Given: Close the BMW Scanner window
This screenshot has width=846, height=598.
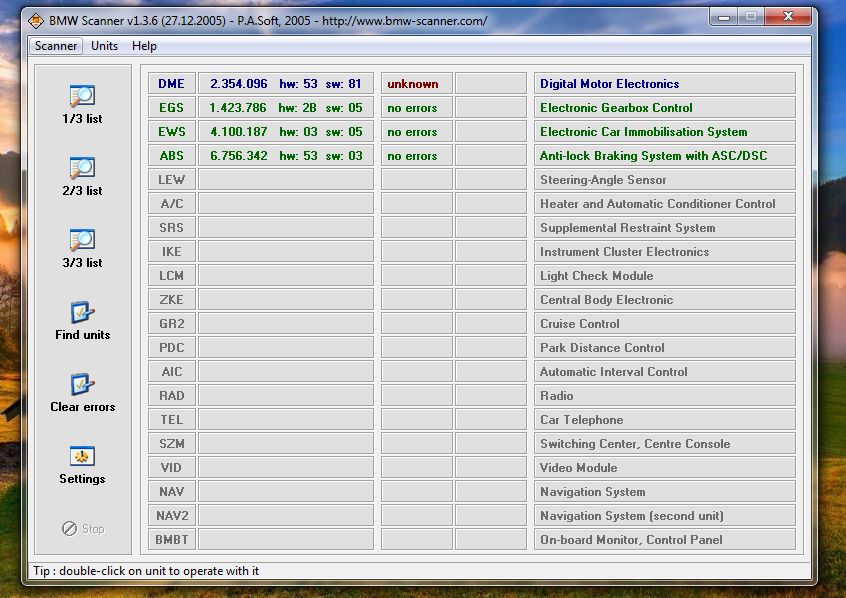Looking at the screenshot, I should [x=788, y=17].
